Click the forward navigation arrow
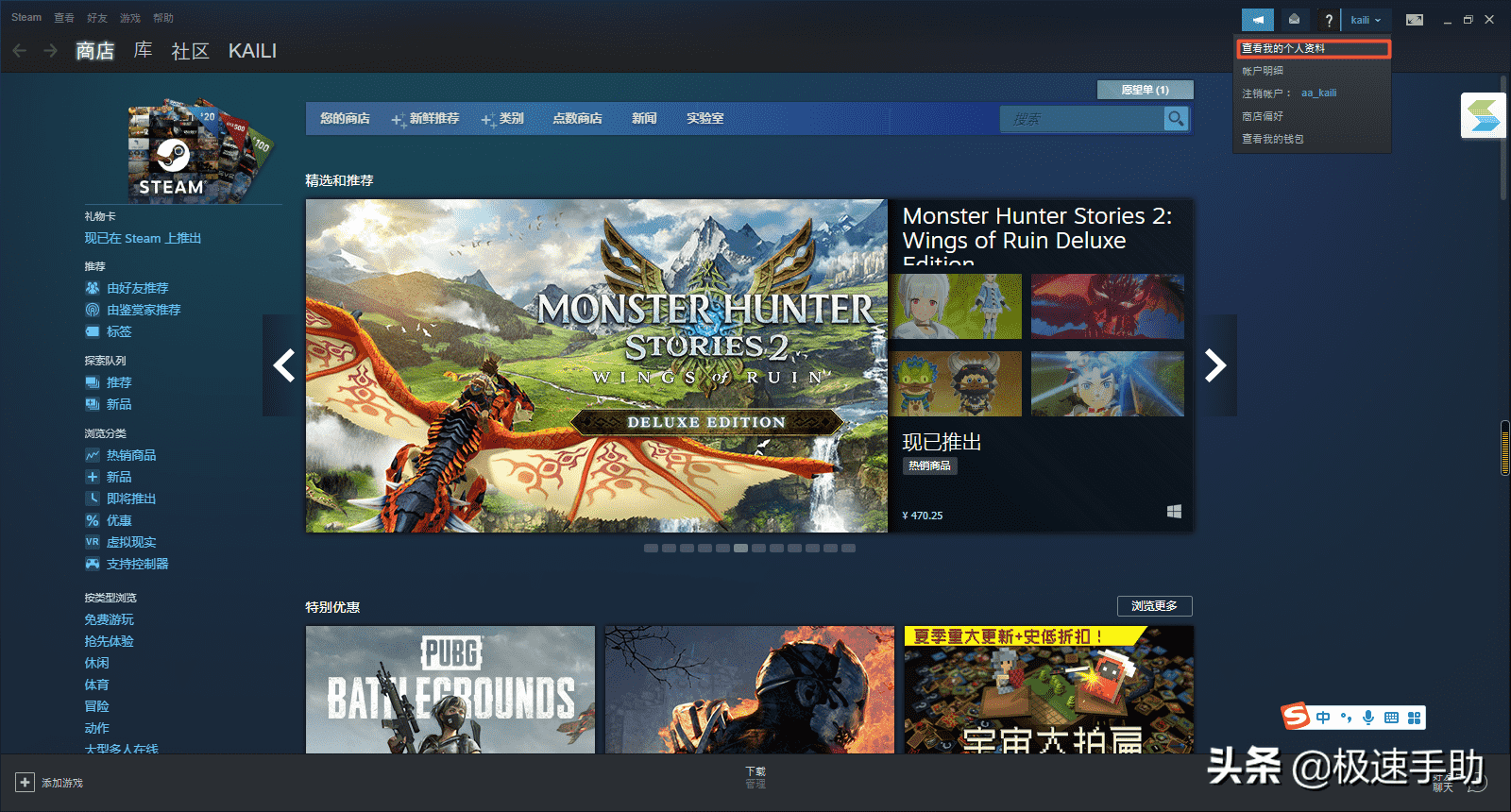The width and height of the screenshot is (1511, 812). (51, 50)
